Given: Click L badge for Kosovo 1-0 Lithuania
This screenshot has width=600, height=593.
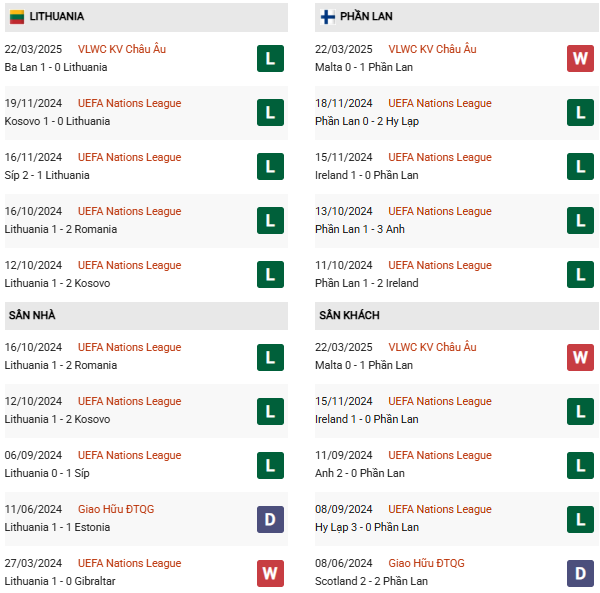Looking at the screenshot, I should (x=270, y=112).
